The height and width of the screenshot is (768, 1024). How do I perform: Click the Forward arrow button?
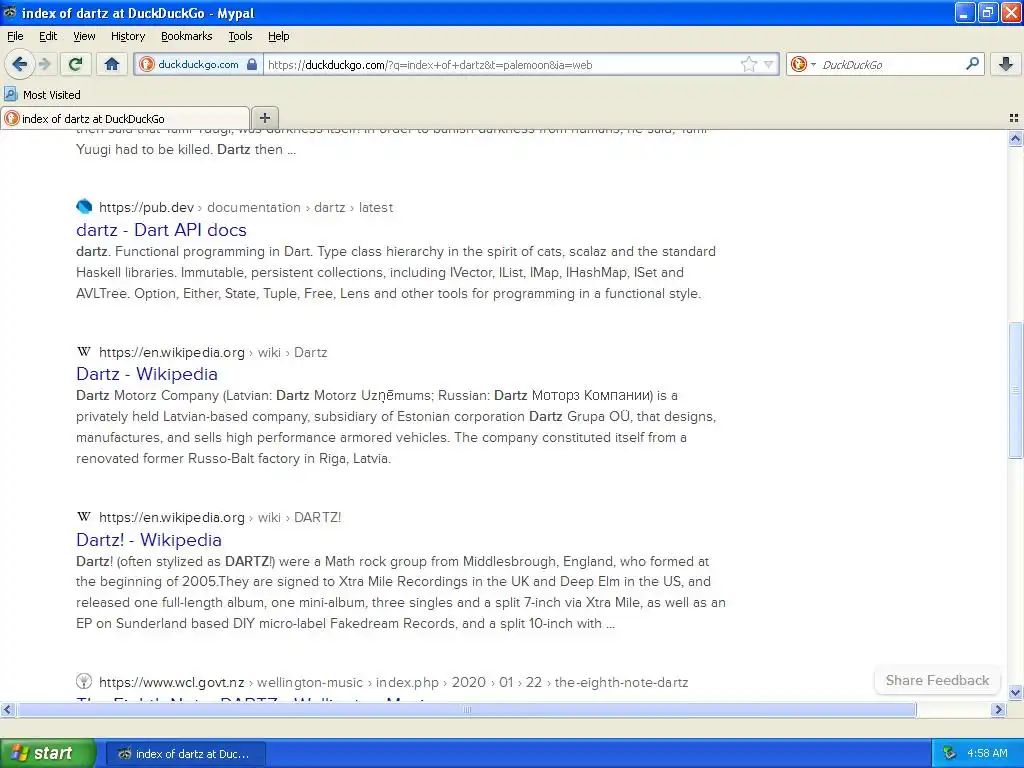(x=44, y=64)
